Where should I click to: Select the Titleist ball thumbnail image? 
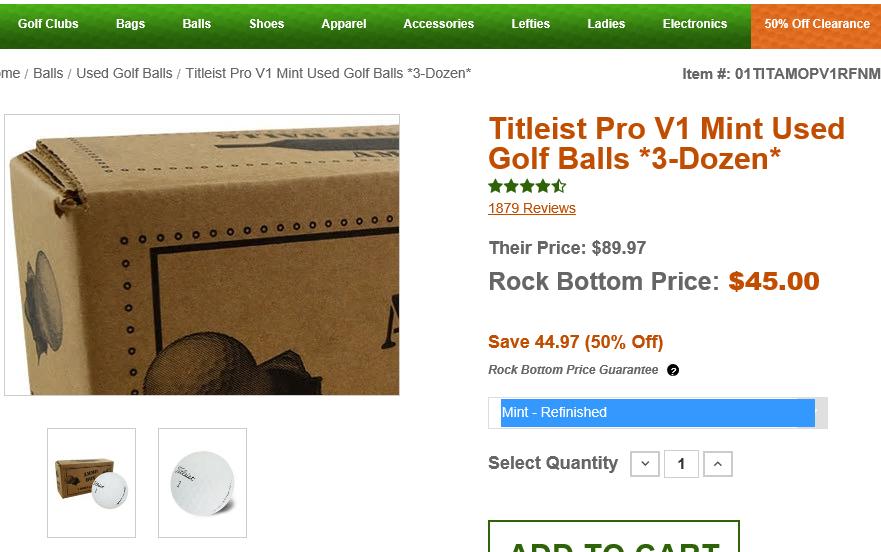point(202,483)
